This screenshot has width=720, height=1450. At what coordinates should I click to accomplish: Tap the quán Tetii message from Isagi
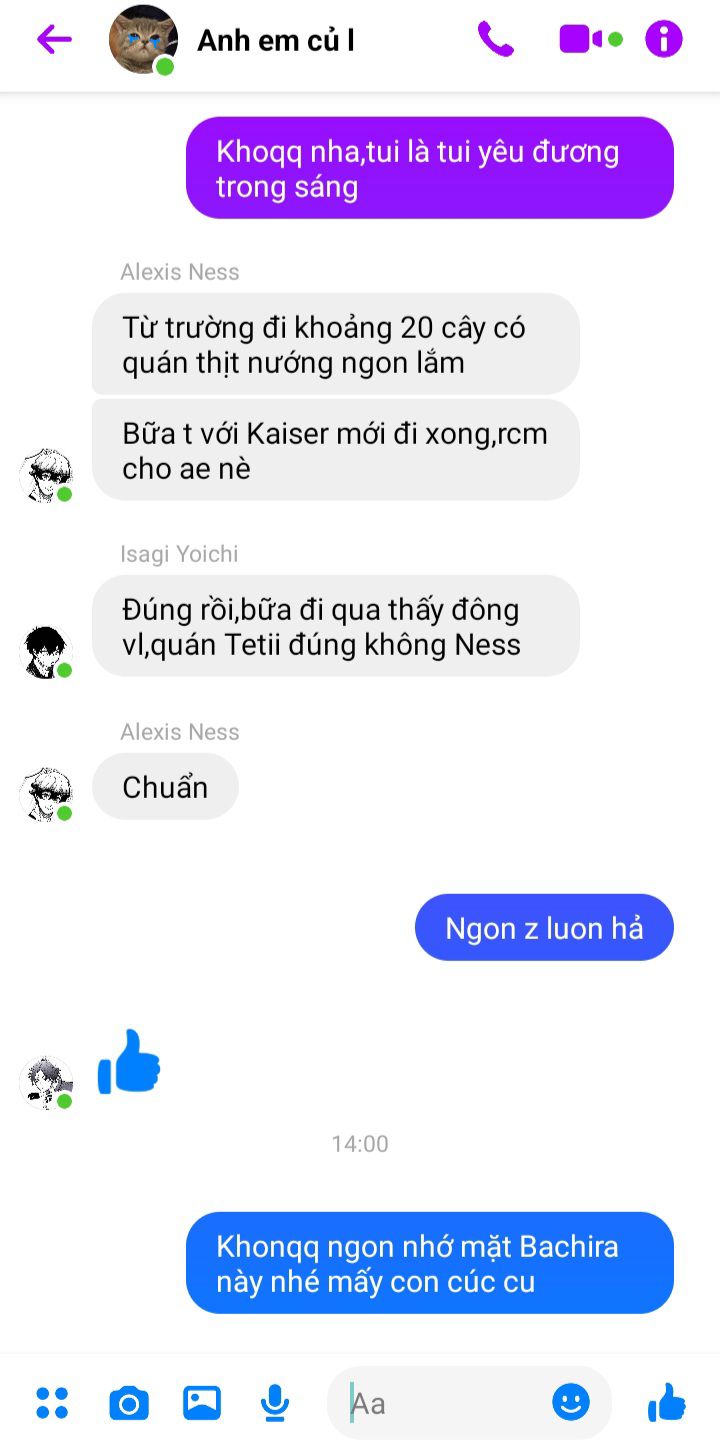click(x=336, y=626)
